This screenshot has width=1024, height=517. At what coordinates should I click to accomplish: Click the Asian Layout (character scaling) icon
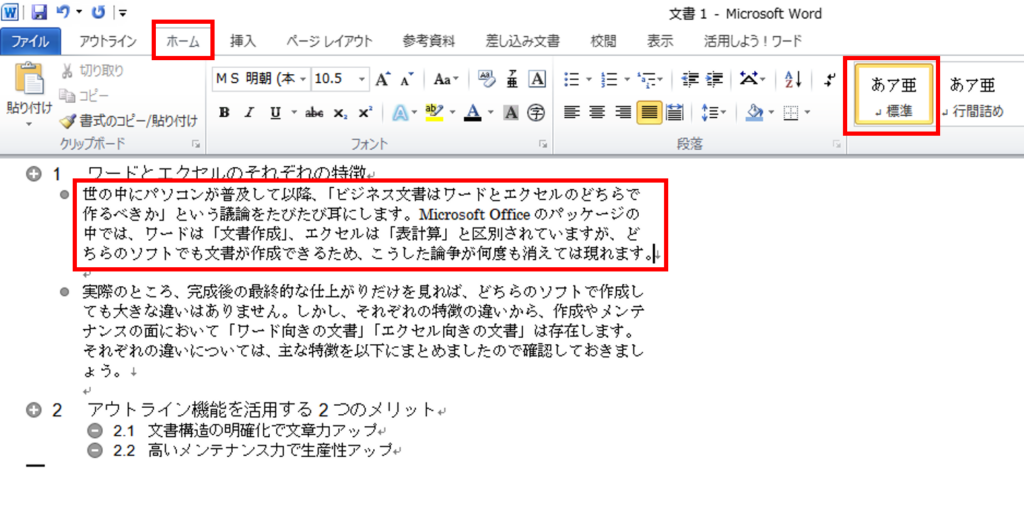click(748, 79)
